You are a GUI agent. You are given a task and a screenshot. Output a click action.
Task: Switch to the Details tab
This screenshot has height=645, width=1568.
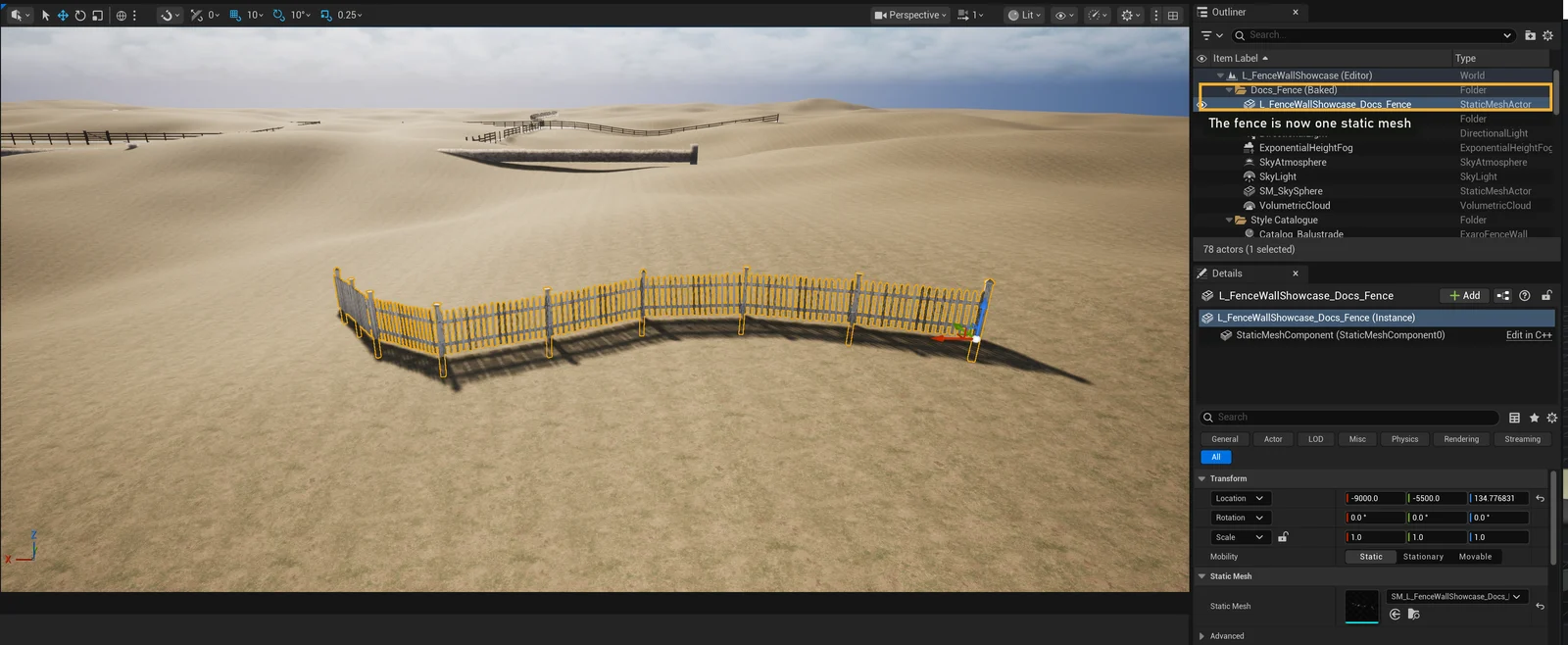coord(1226,273)
